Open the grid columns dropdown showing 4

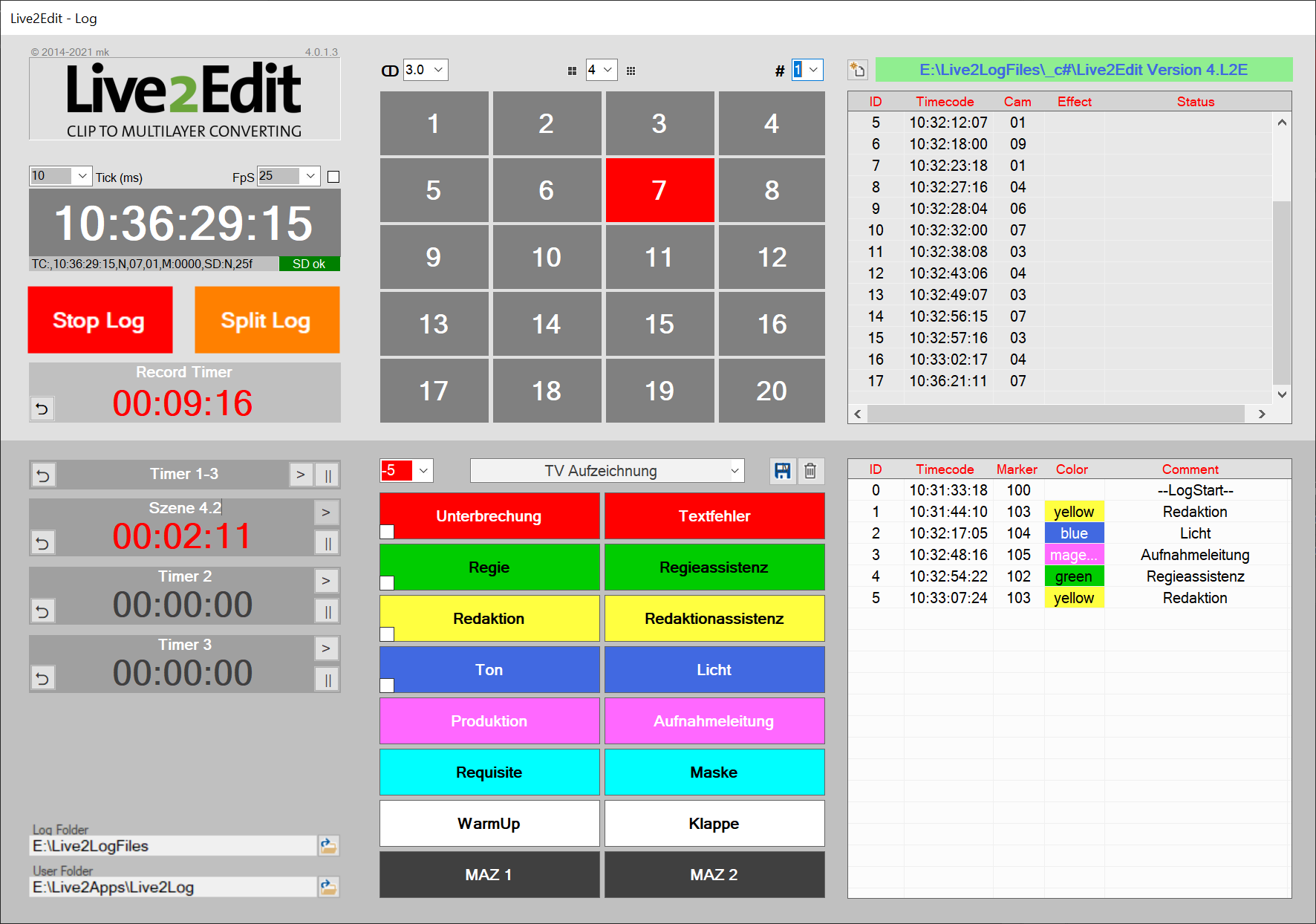coord(607,70)
